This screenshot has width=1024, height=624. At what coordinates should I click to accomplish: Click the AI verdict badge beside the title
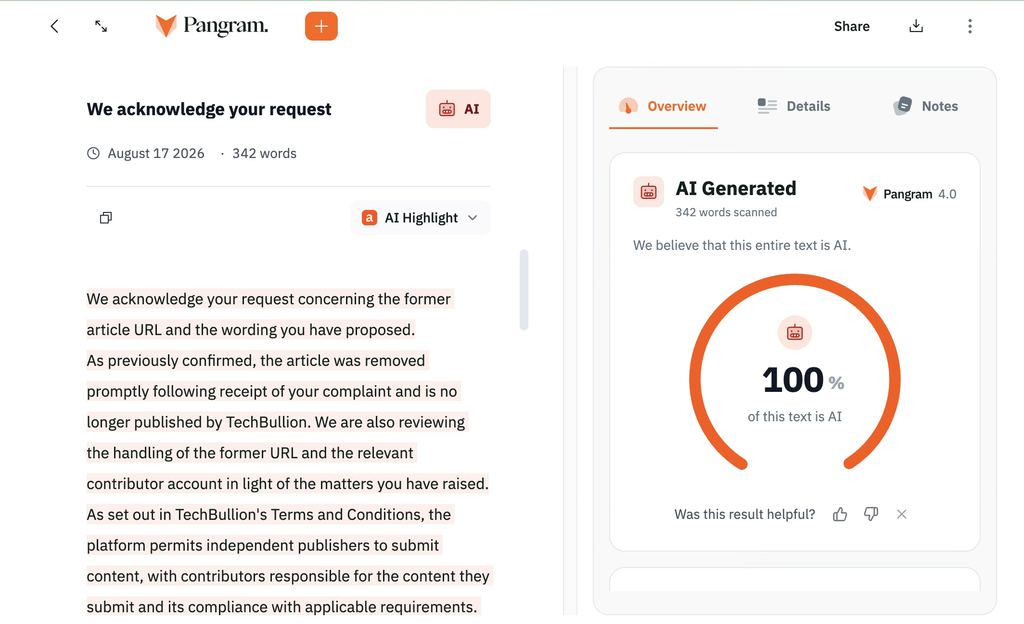click(458, 109)
